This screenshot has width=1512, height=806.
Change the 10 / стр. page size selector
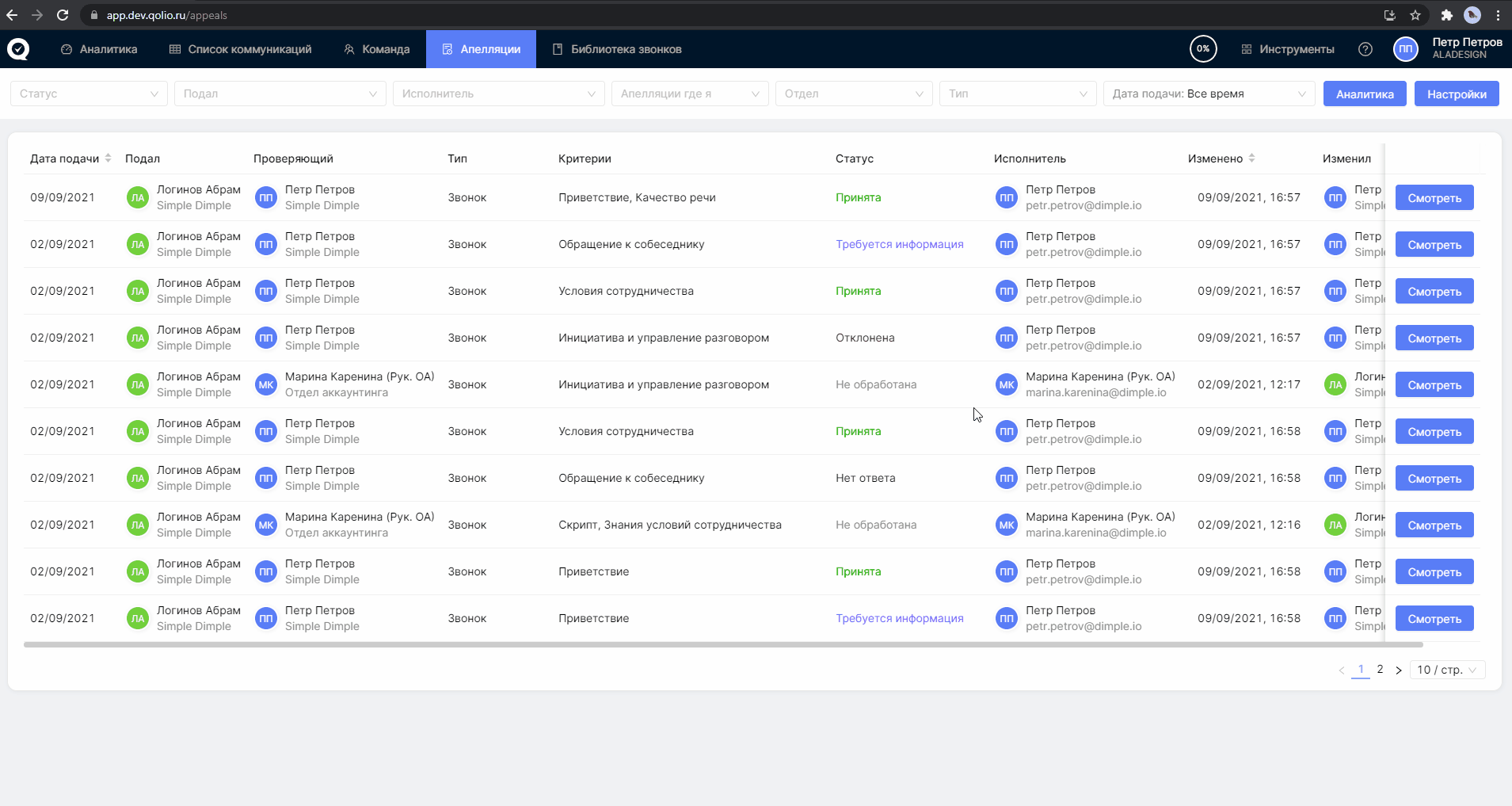[1446, 670]
